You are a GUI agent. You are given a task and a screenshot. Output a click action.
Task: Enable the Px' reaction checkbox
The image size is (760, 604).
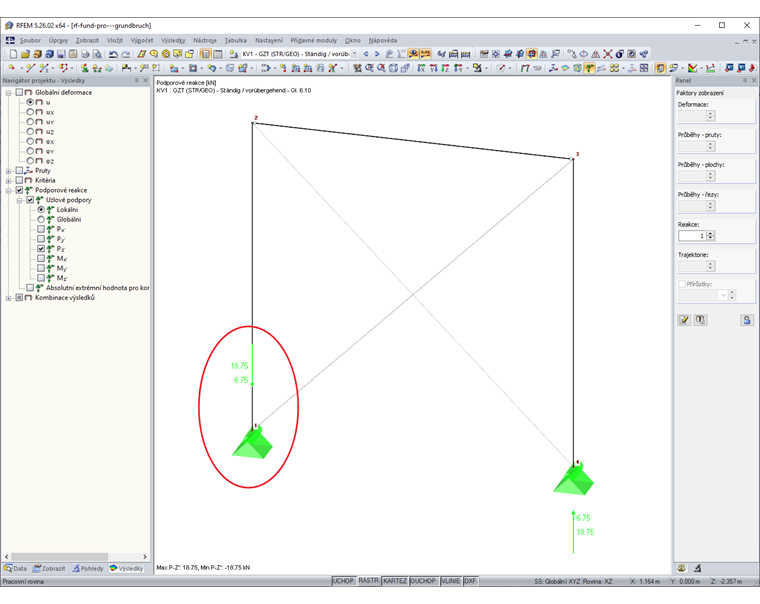(x=41, y=229)
